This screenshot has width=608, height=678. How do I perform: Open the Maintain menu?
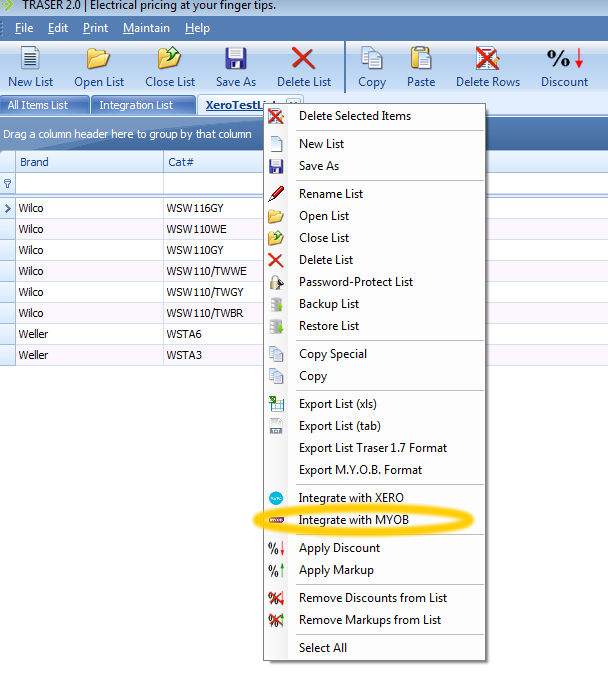(146, 28)
